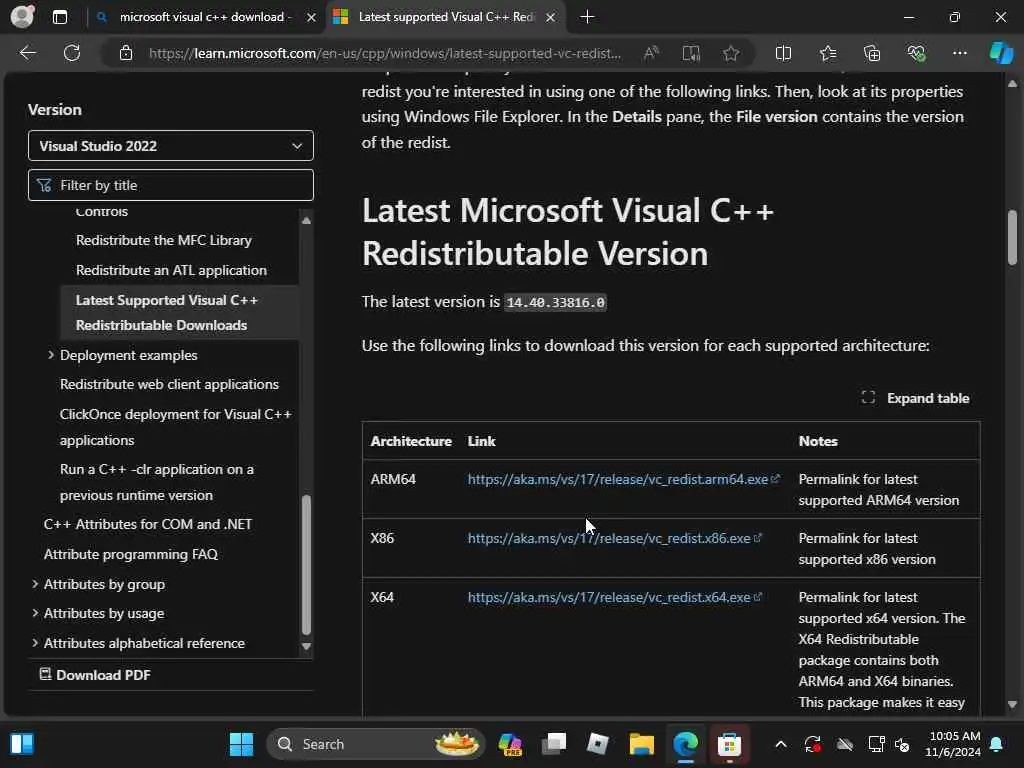Open File Explorer from taskbar

pos(641,744)
